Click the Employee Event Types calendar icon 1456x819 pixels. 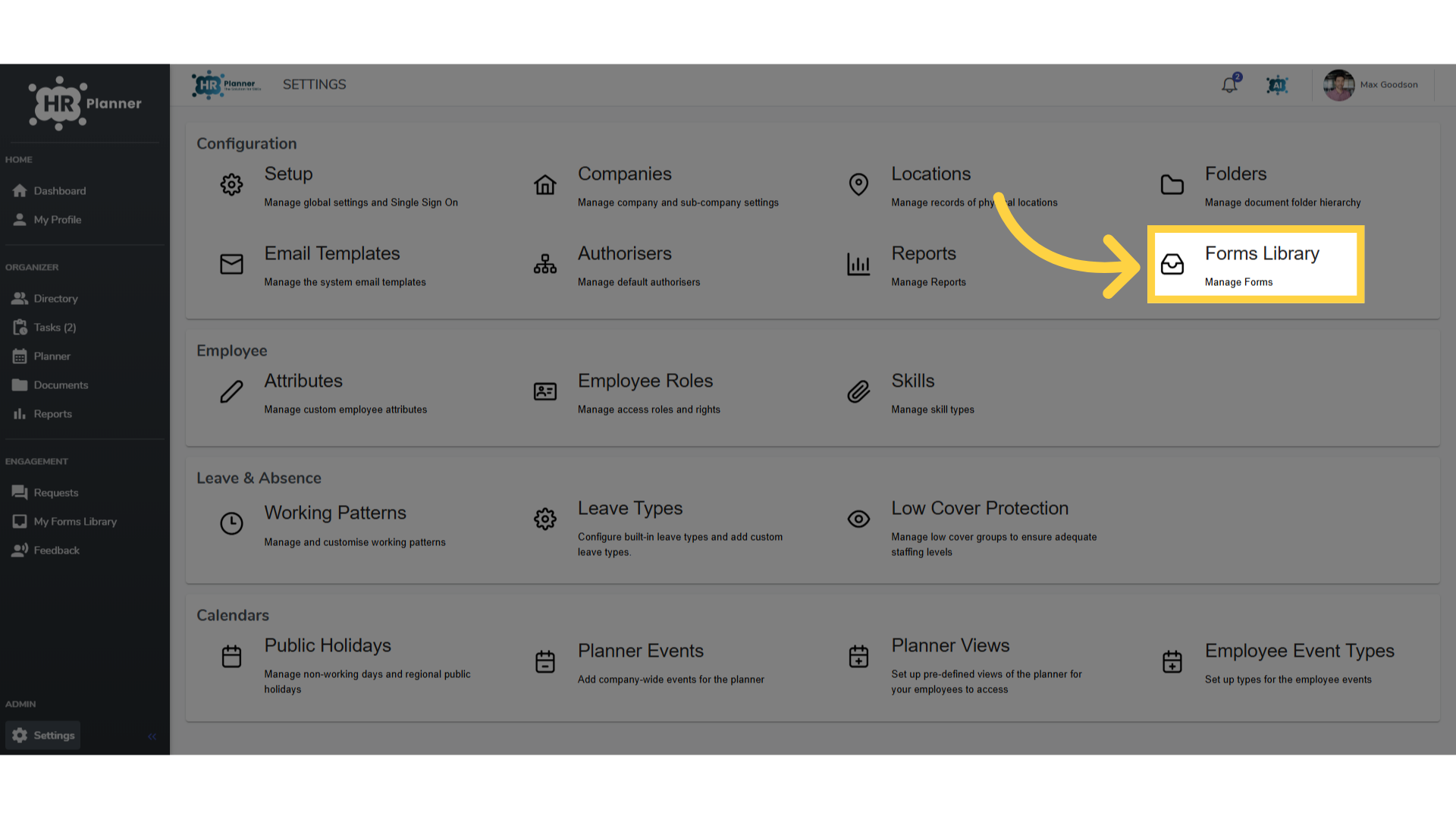pyautogui.click(x=1172, y=661)
